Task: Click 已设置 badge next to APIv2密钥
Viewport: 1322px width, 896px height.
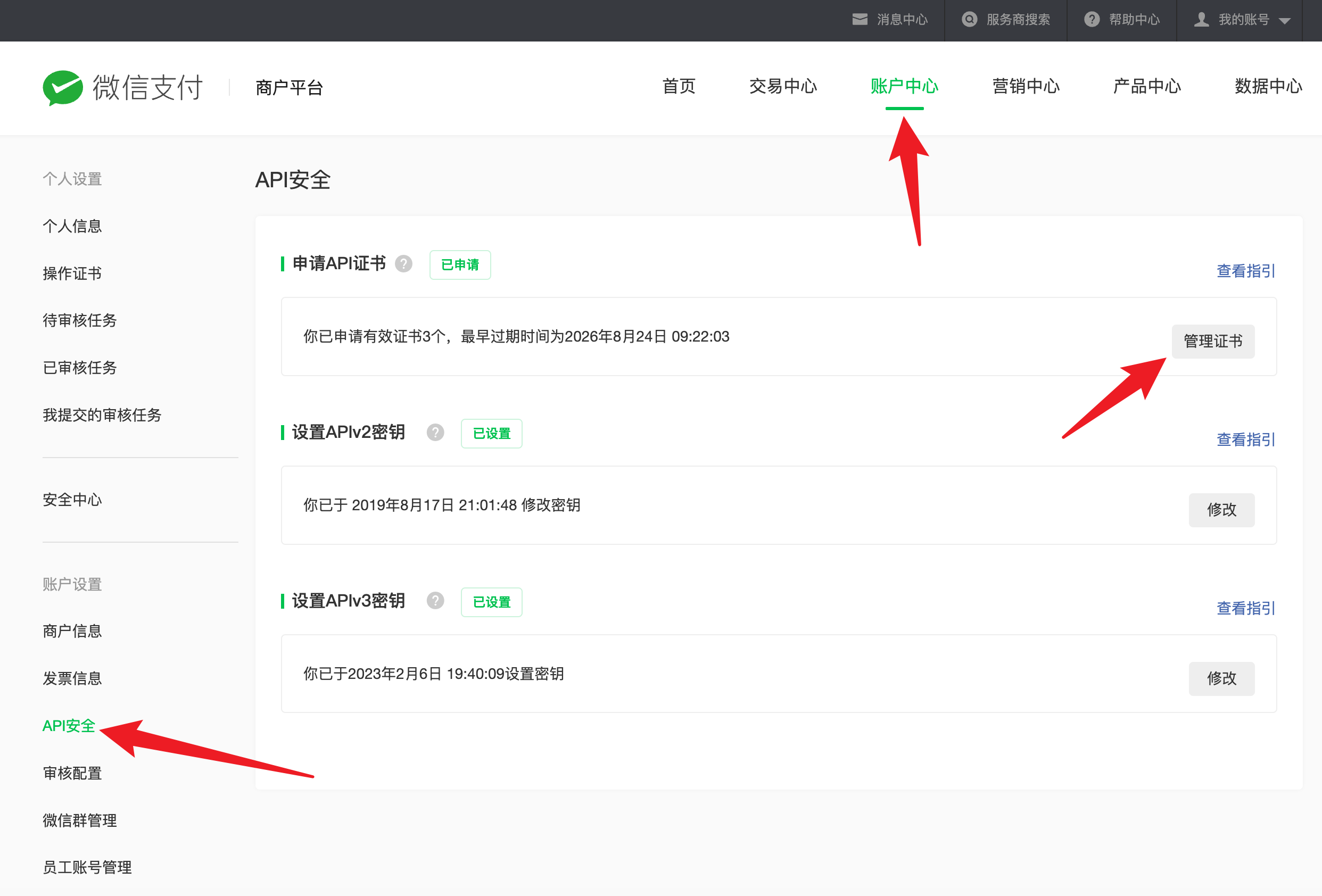Action: click(491, 434)
